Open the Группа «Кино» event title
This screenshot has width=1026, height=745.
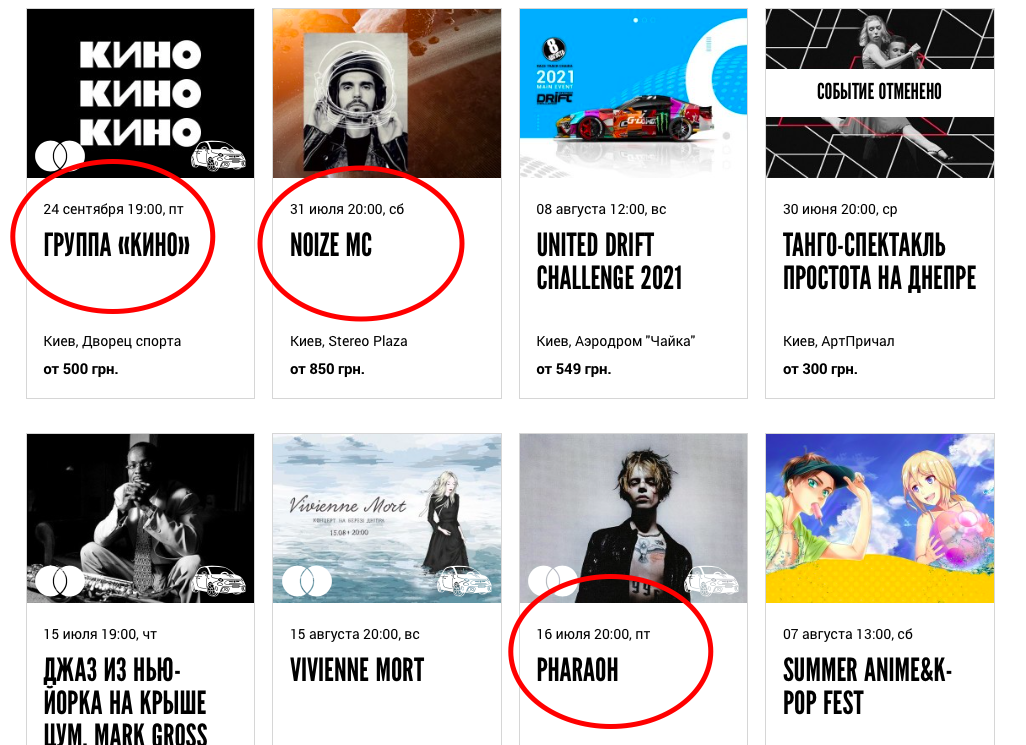(x=116, y=245)
